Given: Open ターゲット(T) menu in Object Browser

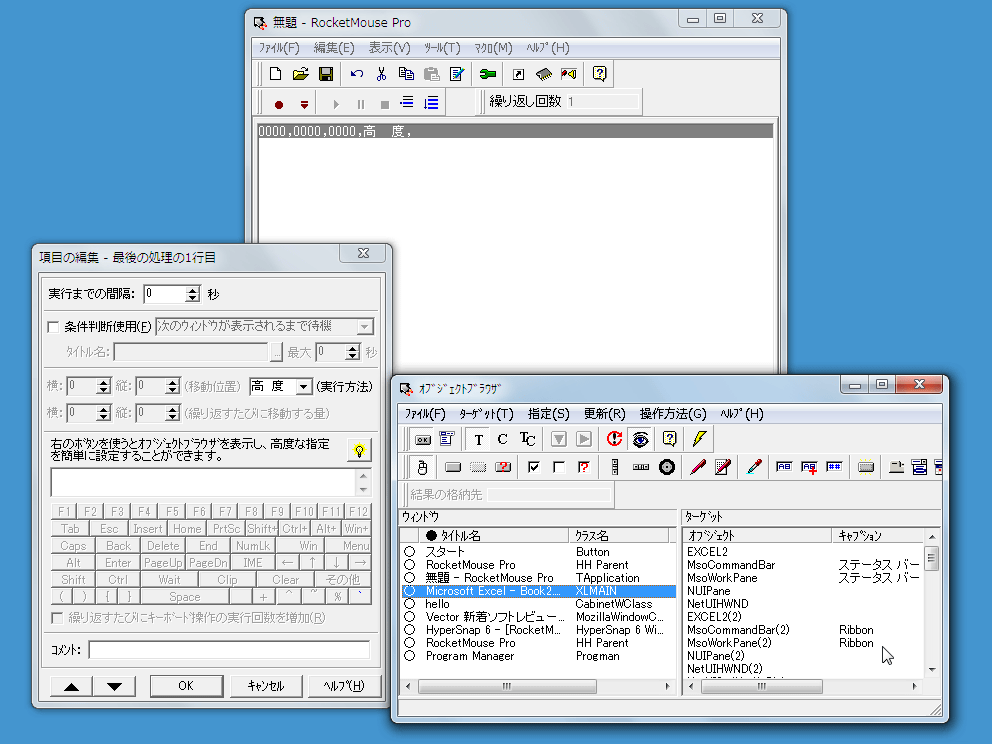Looking at the screenshot, I should tap(486, 414).
